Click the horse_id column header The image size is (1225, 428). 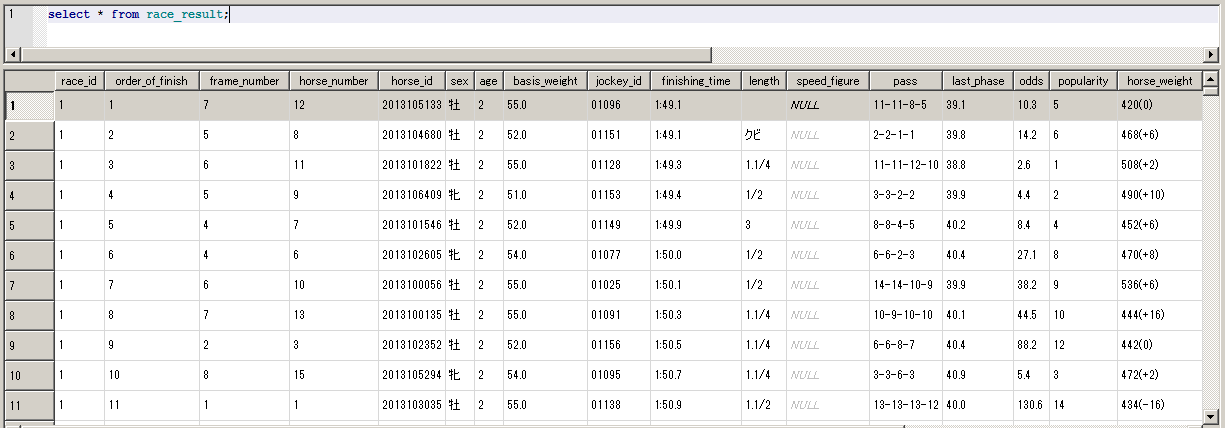coord(411,81)
